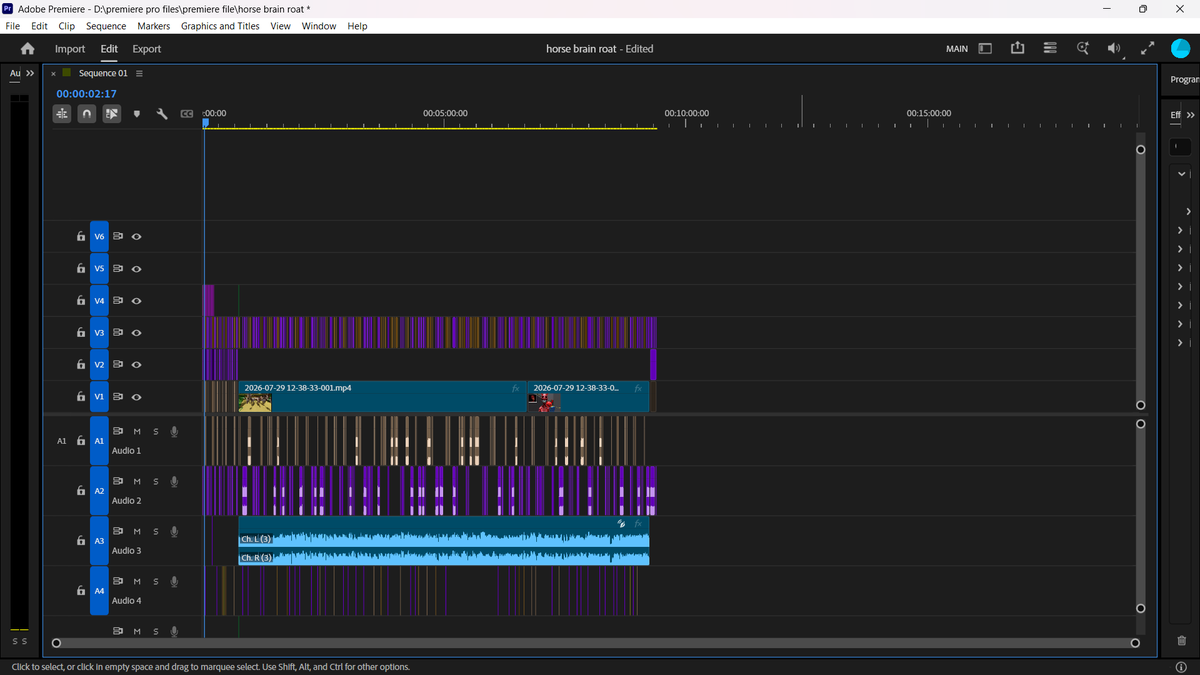Open the Markers menu
This screenshot has height=675, width=1200.
[x=154, y=26]
